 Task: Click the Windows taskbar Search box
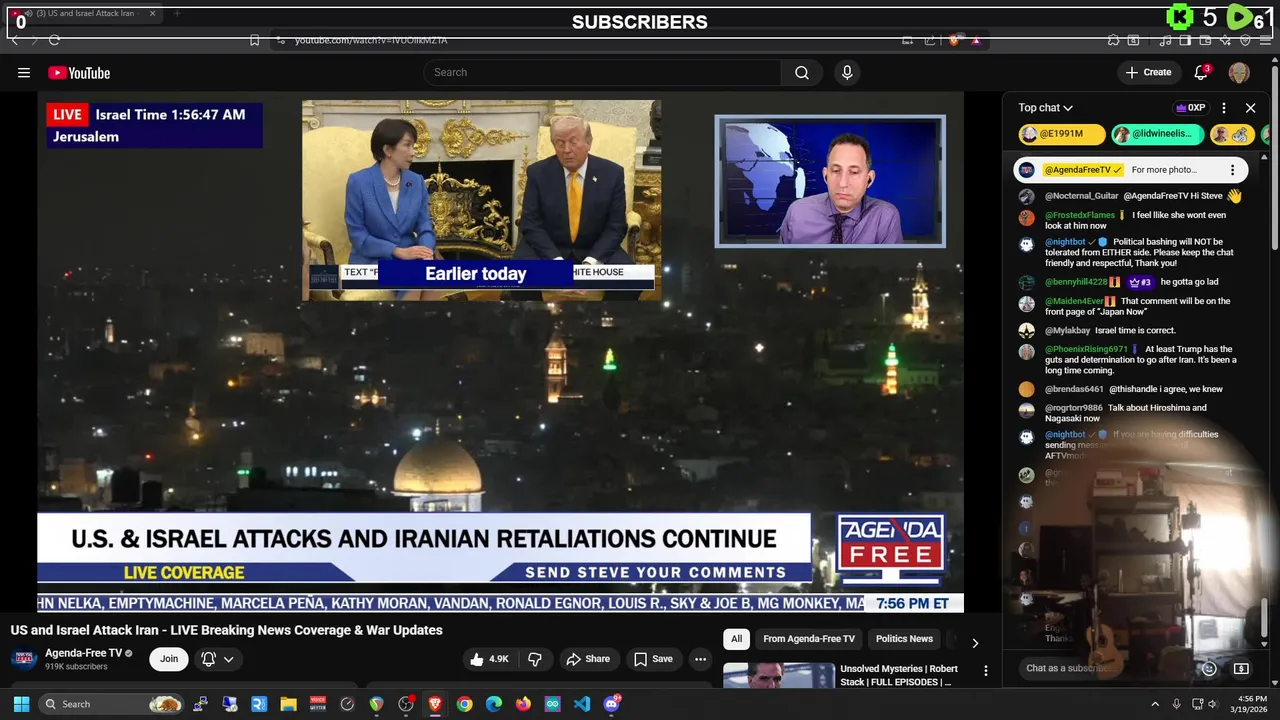click(x=112, y=704)
